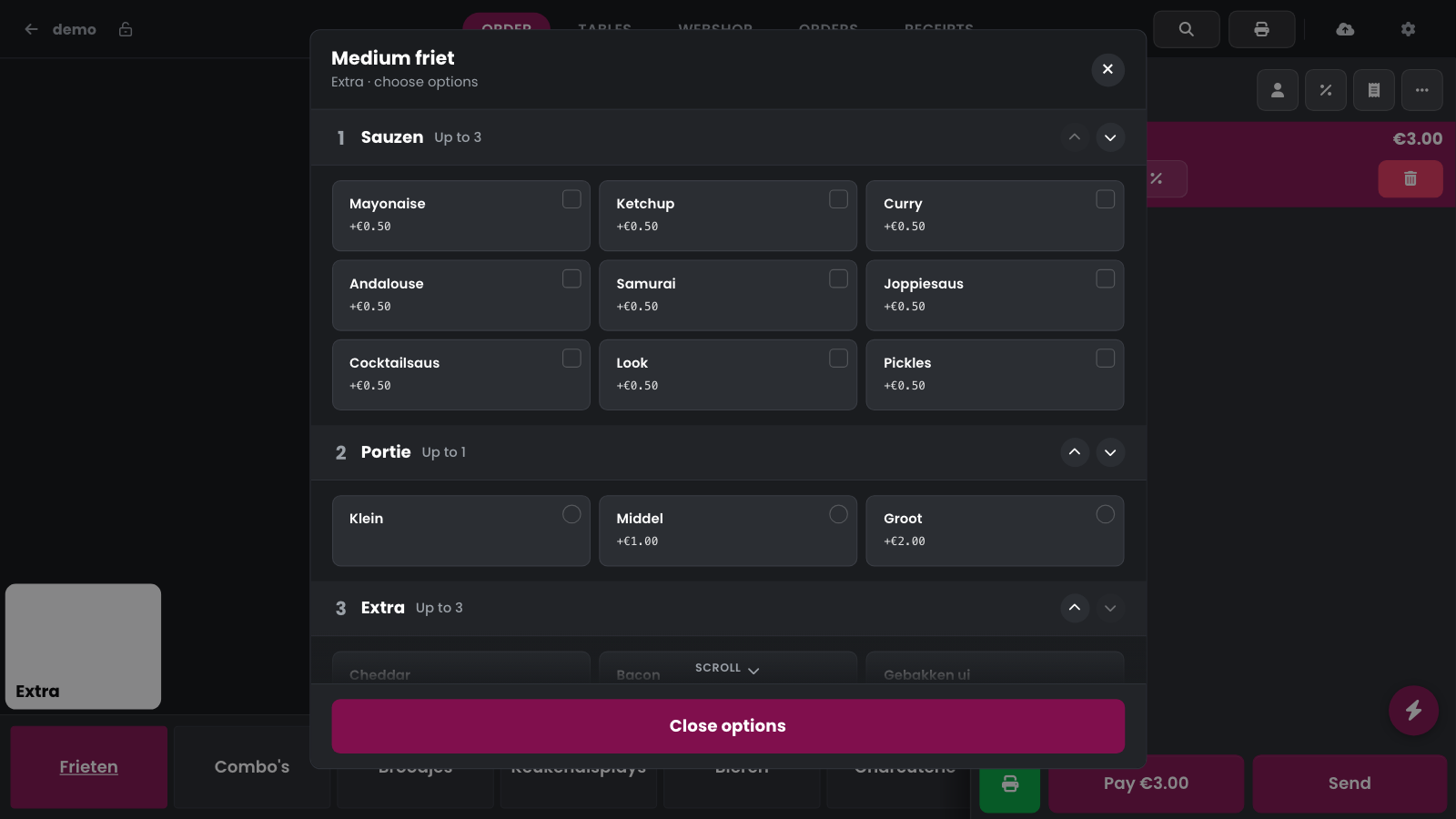
Task: Check the Look sauce option
Action: click(838, 359)
